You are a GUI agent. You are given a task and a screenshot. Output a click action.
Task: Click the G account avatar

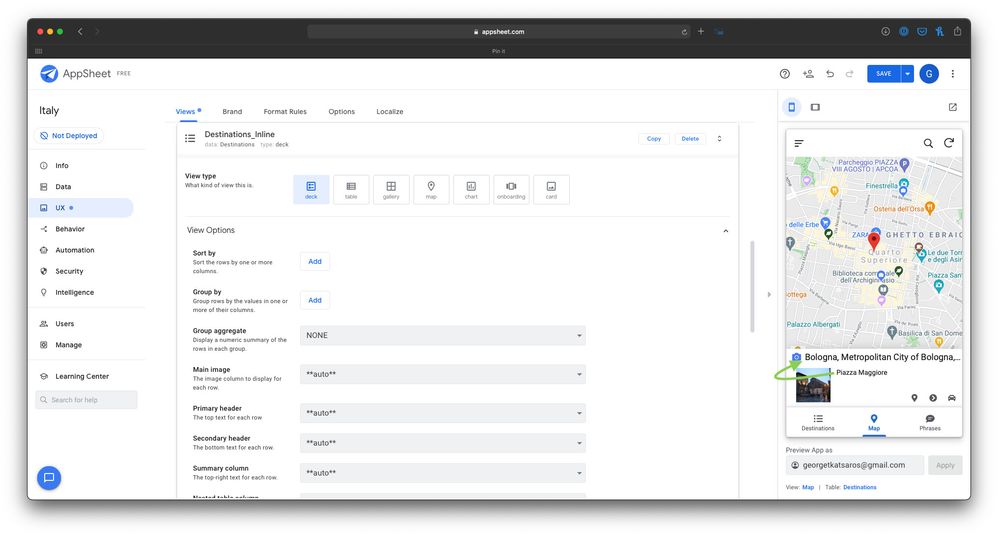[929, 74]
